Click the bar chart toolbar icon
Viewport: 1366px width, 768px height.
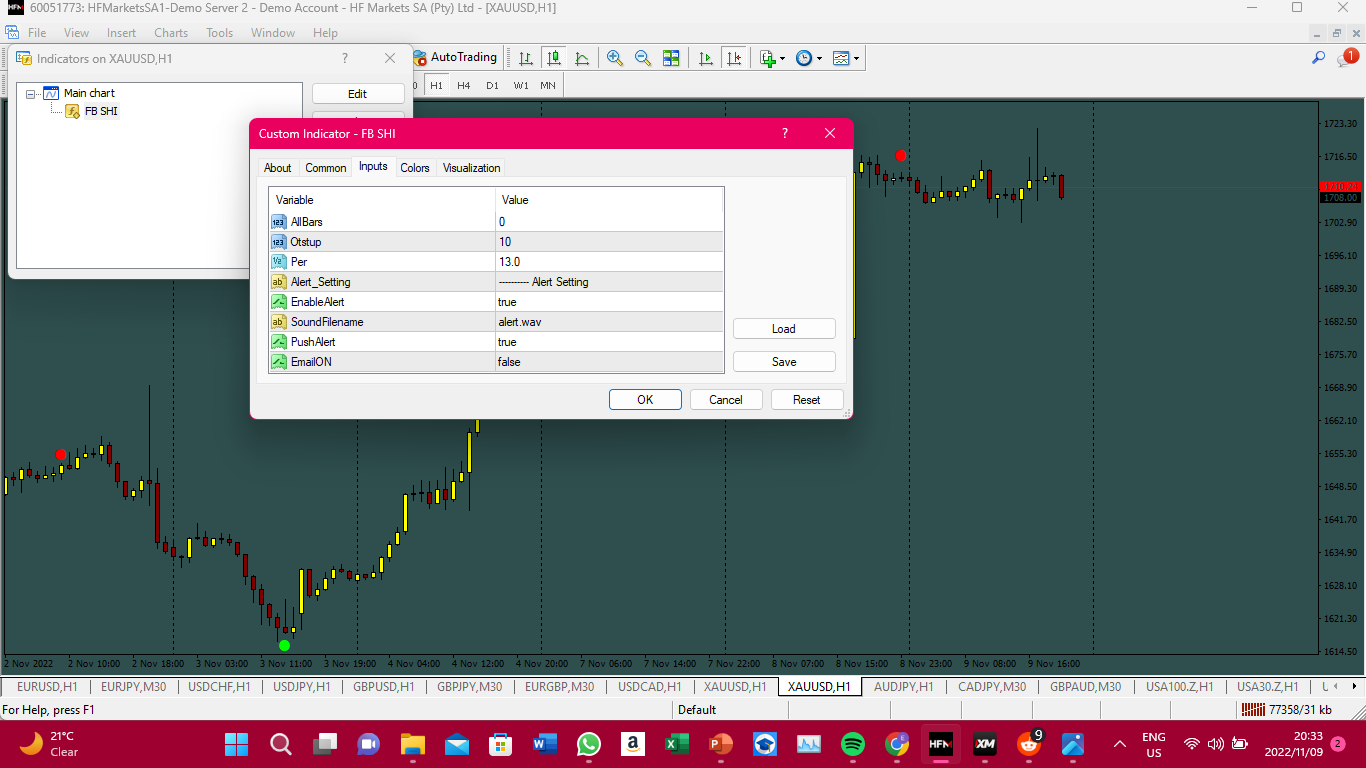pos(525,58)
